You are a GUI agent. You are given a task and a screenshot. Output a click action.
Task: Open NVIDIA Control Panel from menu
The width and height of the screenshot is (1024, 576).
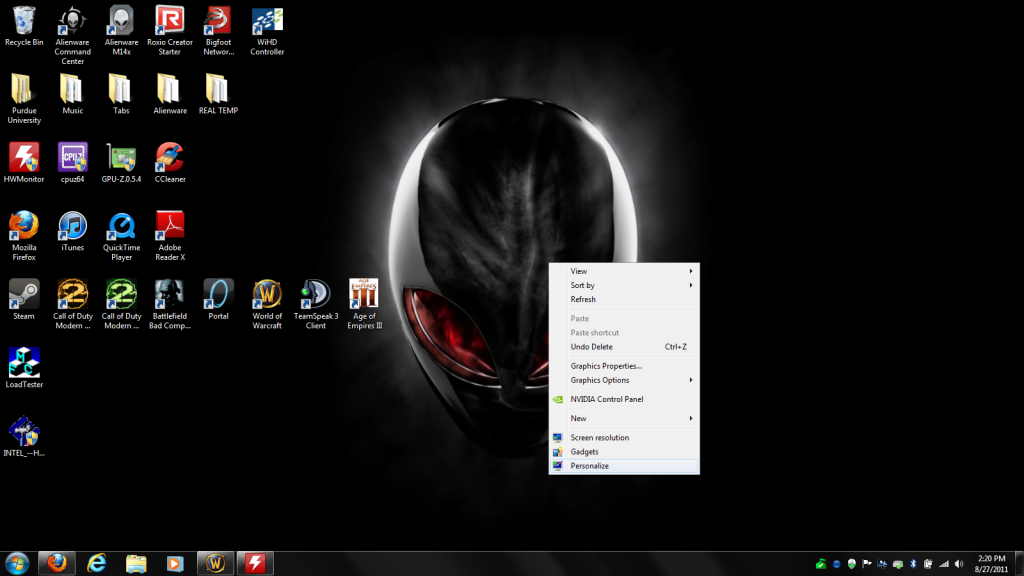(624, 399)
